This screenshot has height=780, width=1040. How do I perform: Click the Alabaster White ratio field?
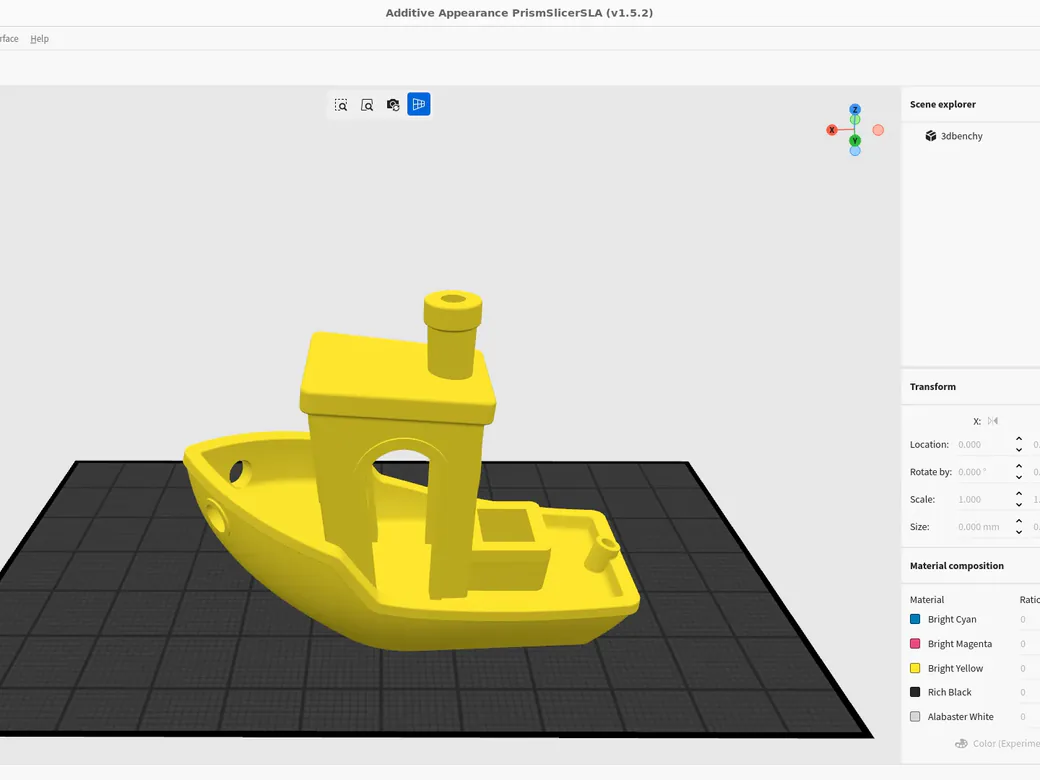tap(1028, 716)
